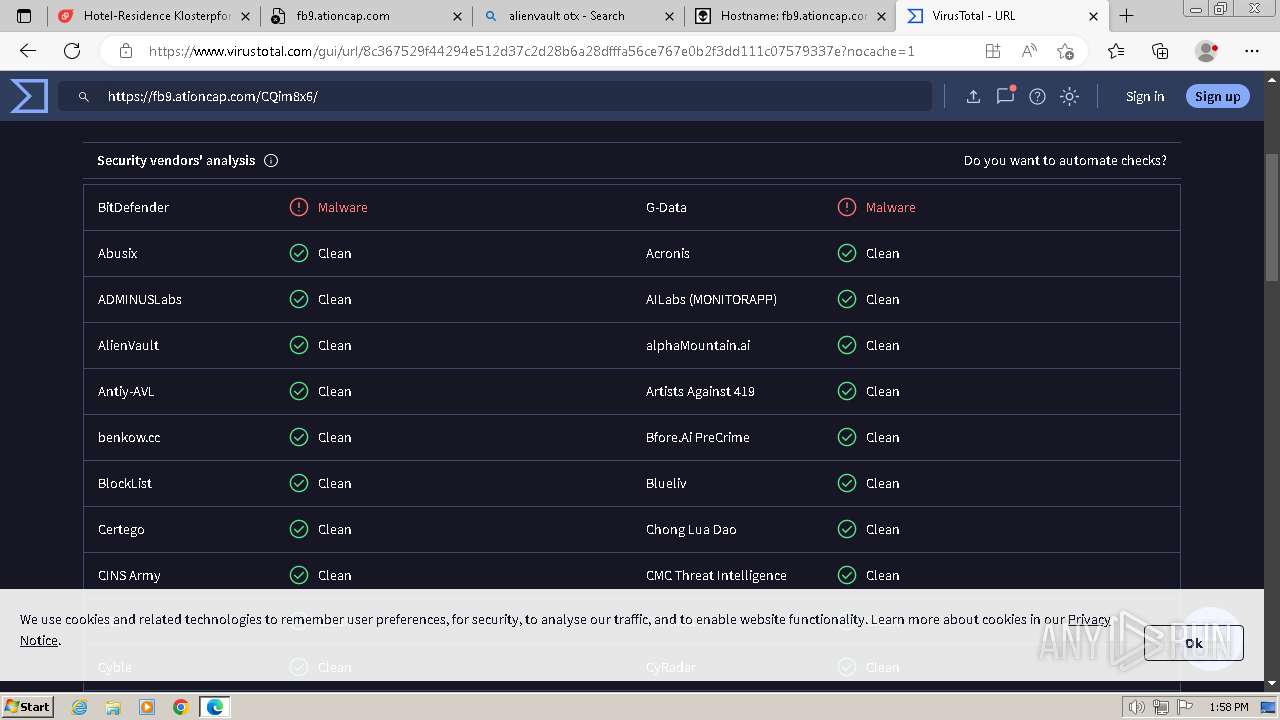Screen dimensions: 1280x720
Task: Click the upload file icon
Action: tap(973, 97)
